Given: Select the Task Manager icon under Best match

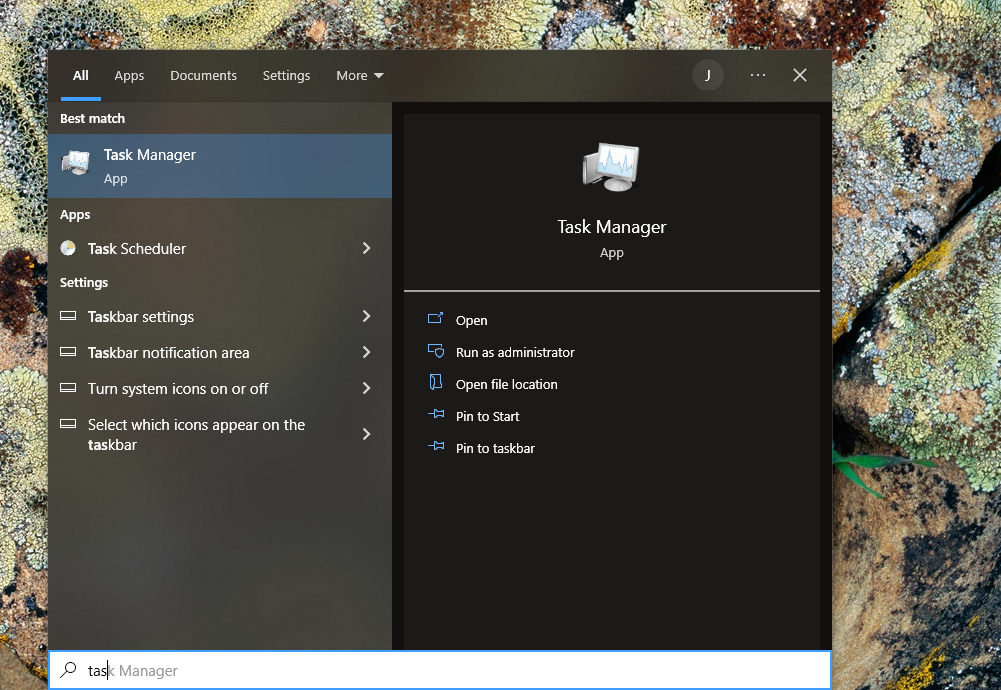Looking at the screenshot, I should pyautogui.click(x=76, y=163).
